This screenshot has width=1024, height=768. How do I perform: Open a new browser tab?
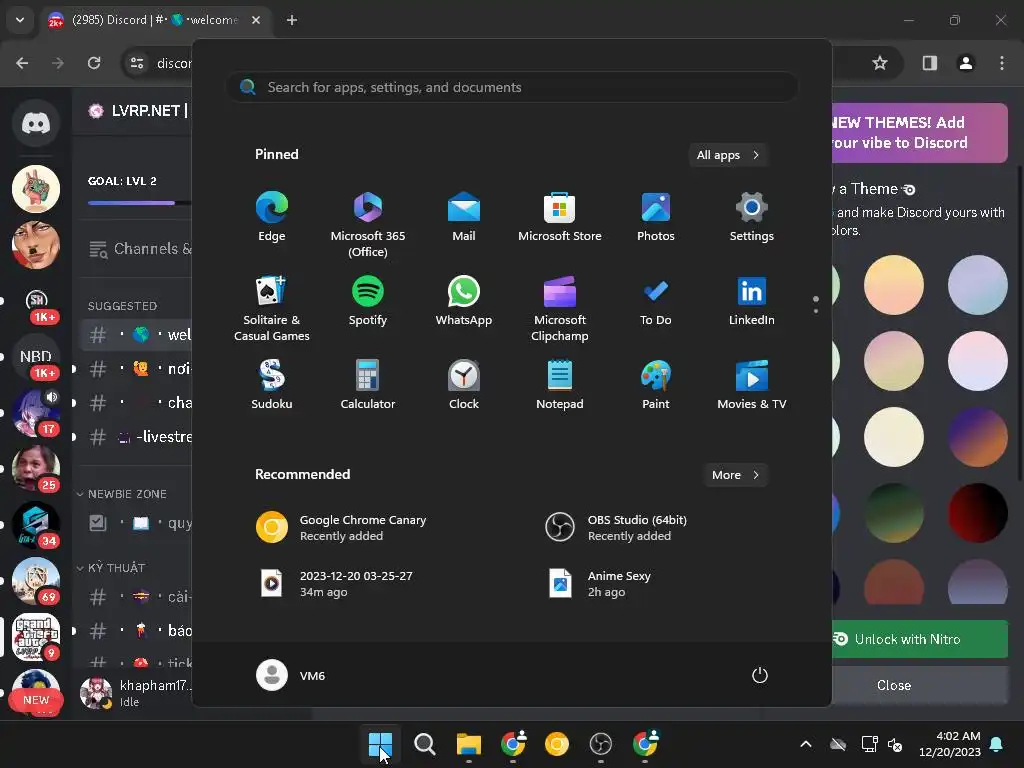292,20
